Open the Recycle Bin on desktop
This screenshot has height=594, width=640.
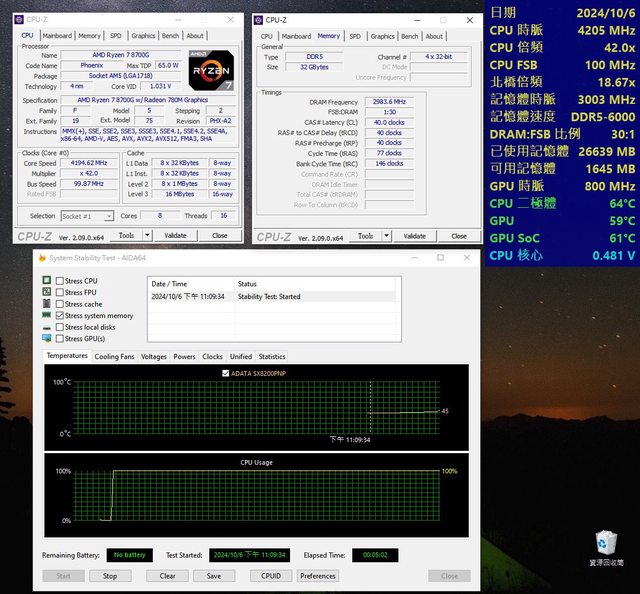606,544
